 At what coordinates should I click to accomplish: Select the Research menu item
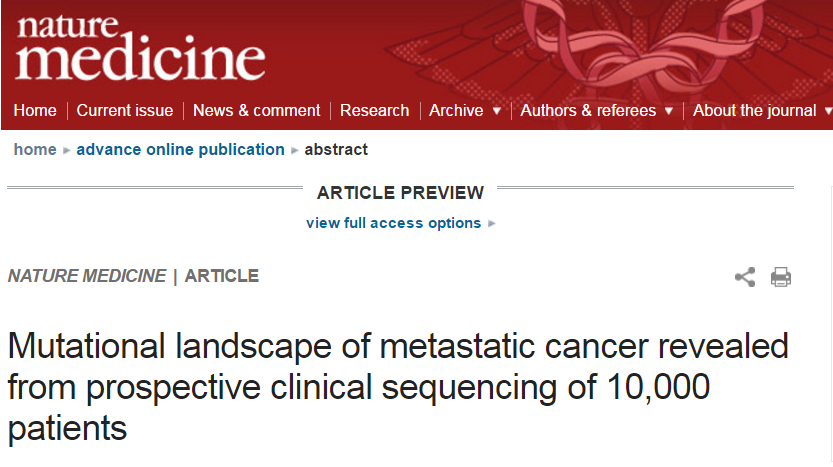point(375,111)
